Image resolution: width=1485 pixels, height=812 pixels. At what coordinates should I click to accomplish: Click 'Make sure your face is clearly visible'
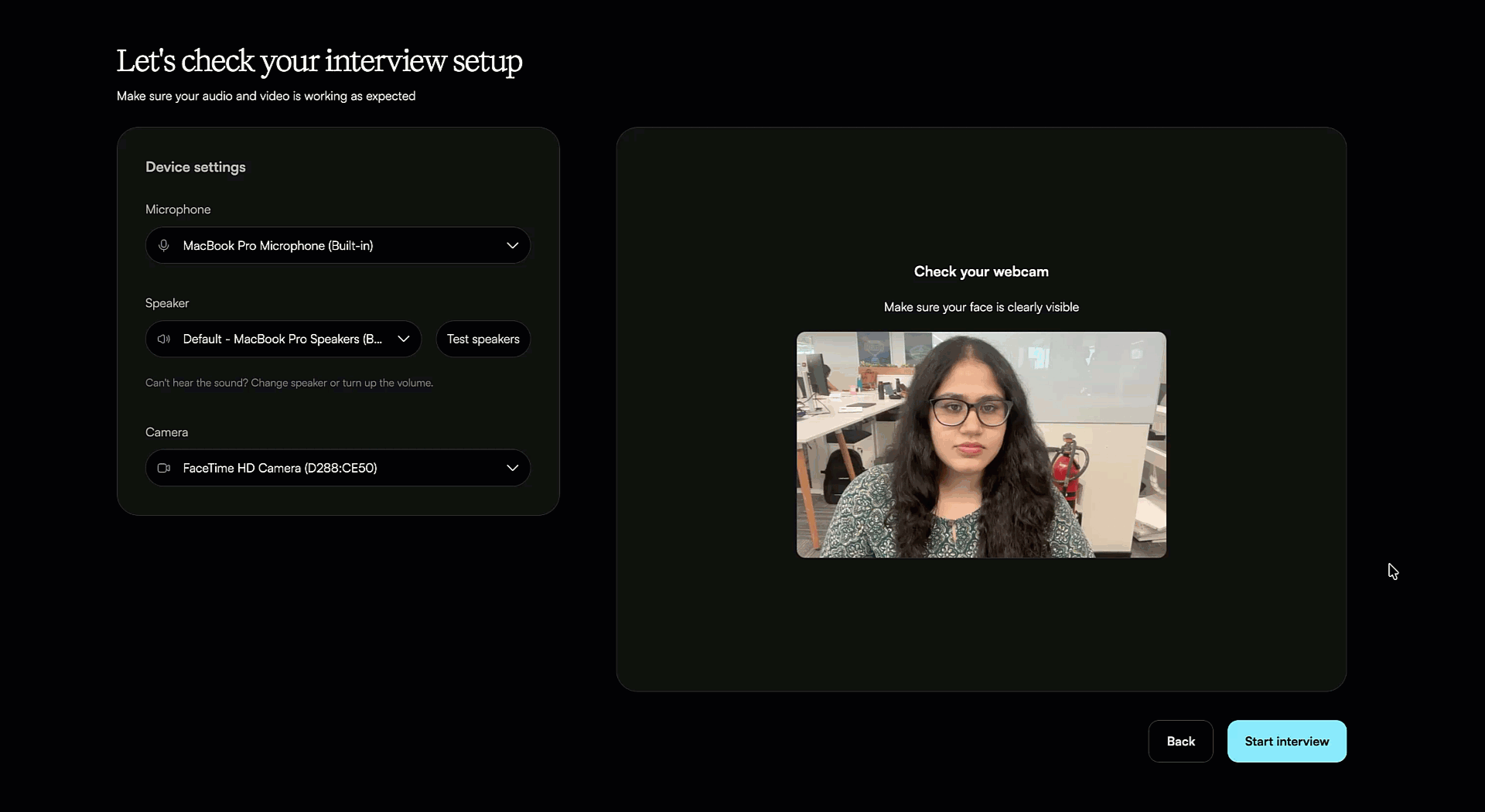pyautogui.click(x=981, y=307)
